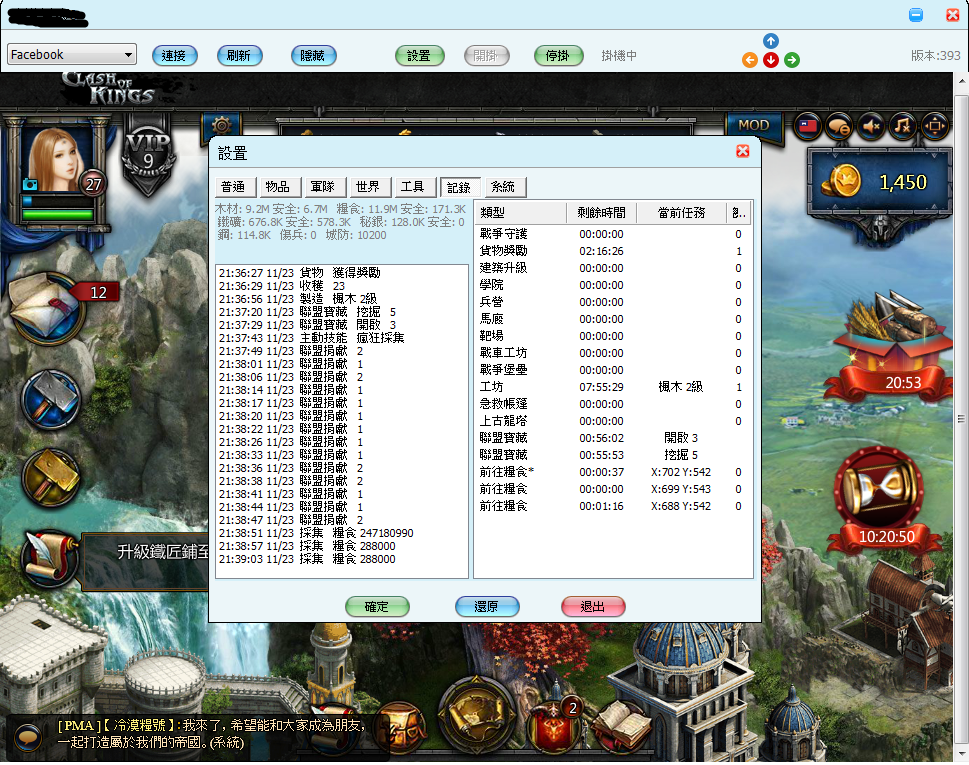The height and width of the screenshot is (765, 969).
Task: Open the open book icon
Action: coord(624,724)
